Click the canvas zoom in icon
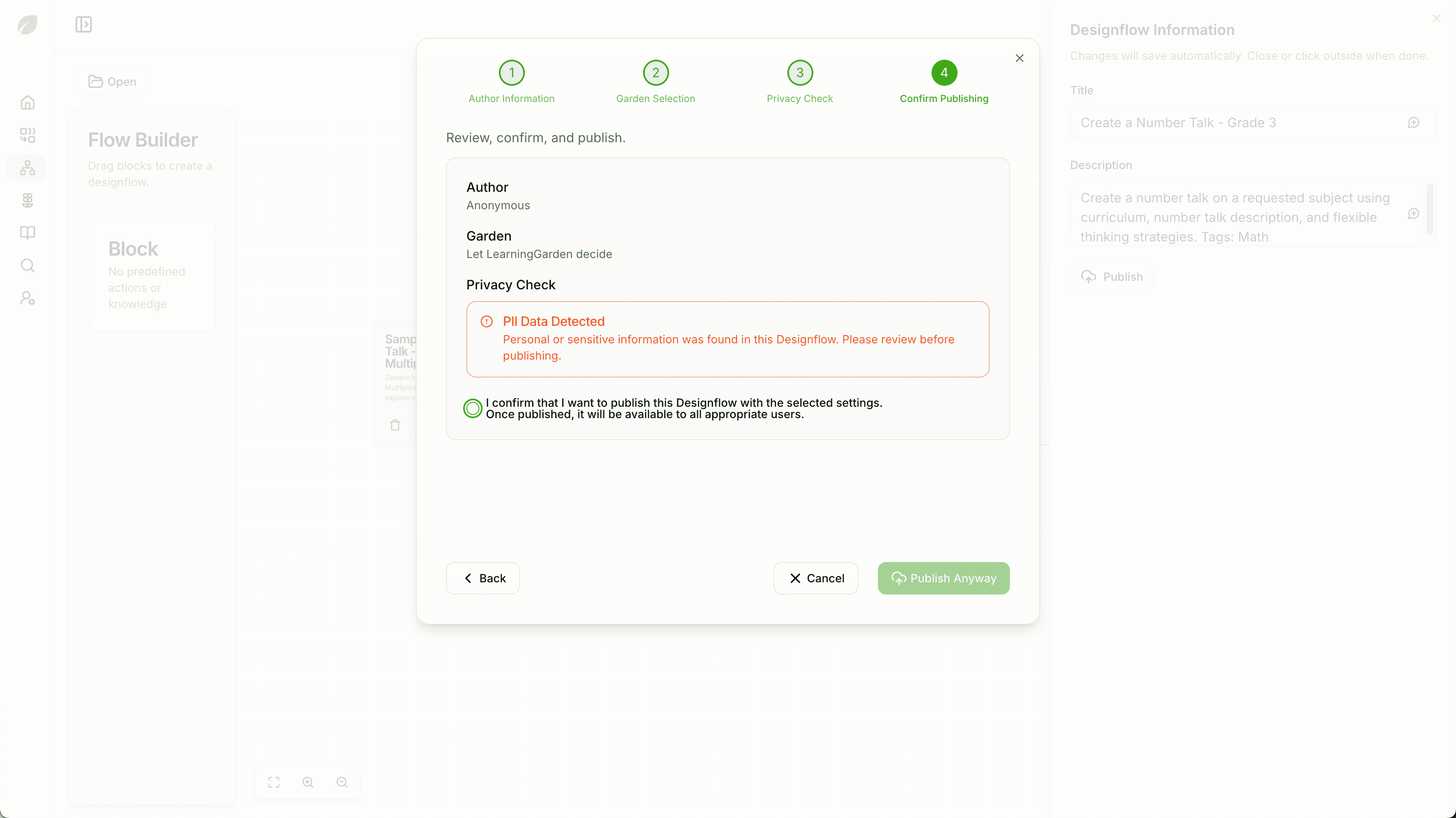This screenshot has width=1456, height=818. [x=308, y=782]
